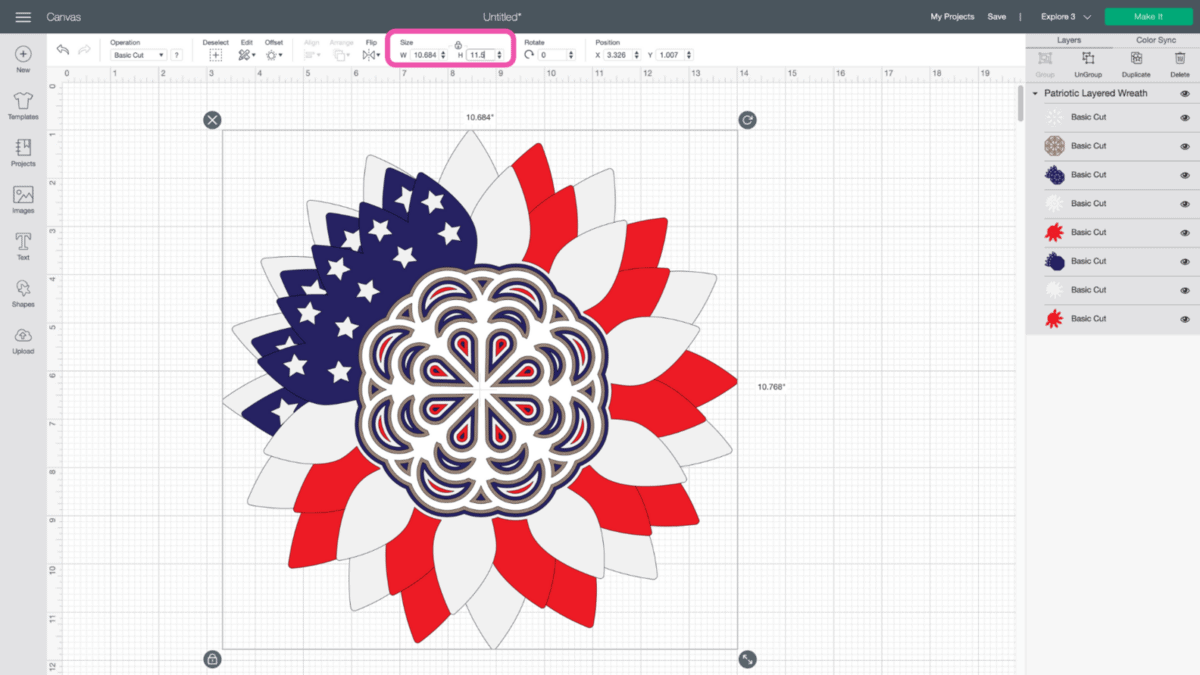The height and width of the screenshot is (675, 1200).
Task: Switch to the Layers tab
Action: [1069, 40]
